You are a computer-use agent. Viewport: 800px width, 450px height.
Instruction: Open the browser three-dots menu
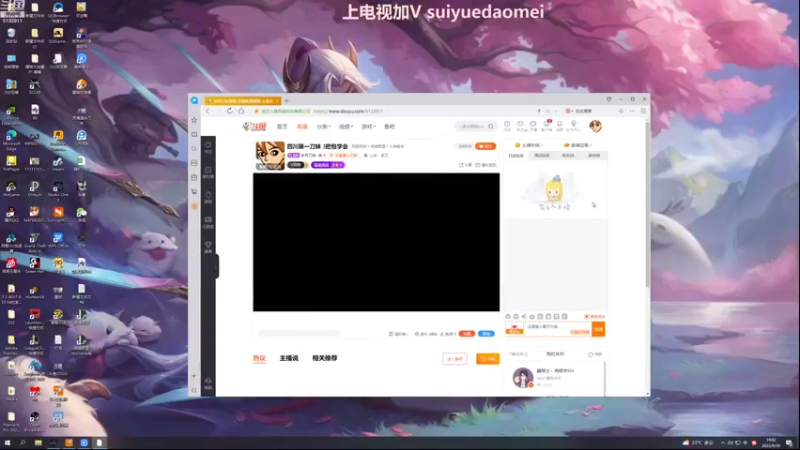[632, 111]
